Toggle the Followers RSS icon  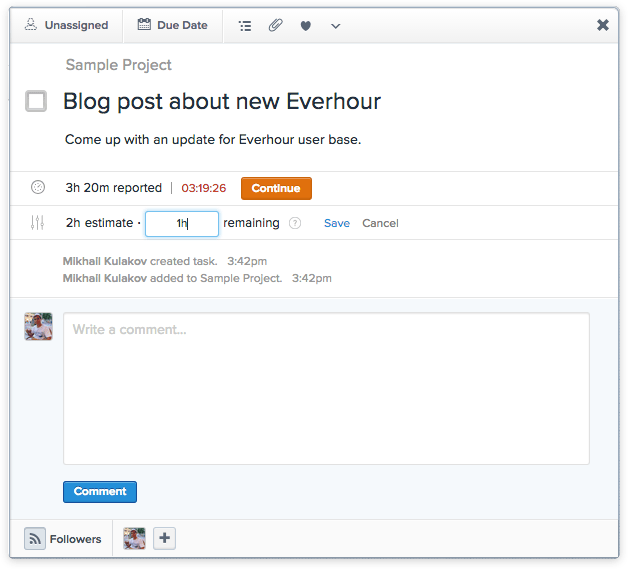coord(36,539)
